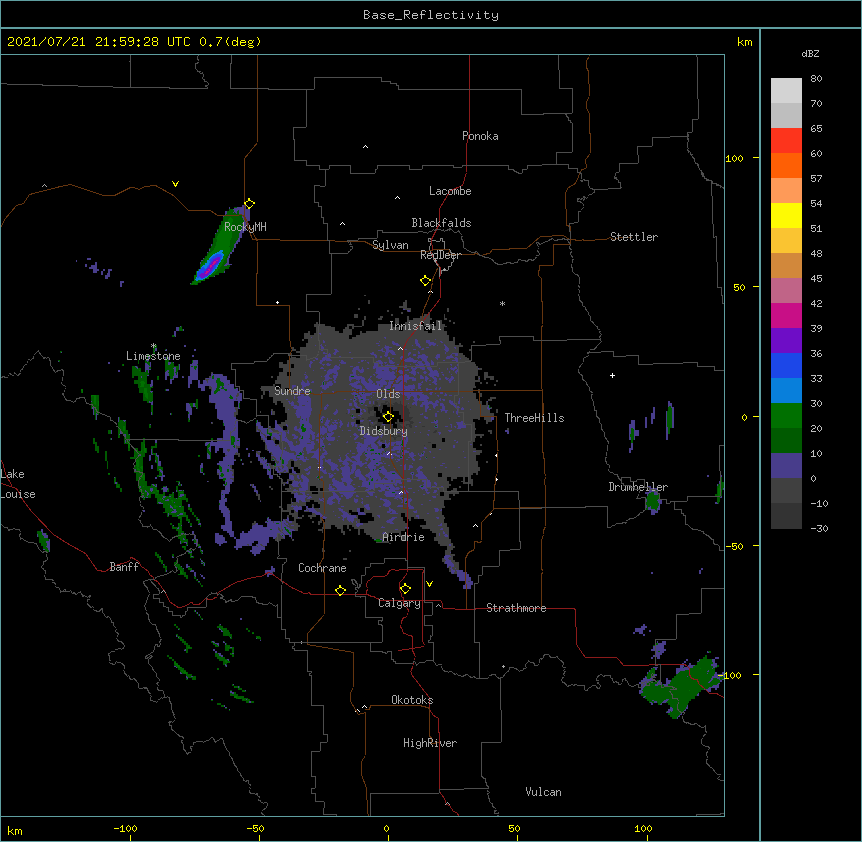Click the -30 value on dBZ legend
Viewport: 862px width, 842px height.
[819, 529]
